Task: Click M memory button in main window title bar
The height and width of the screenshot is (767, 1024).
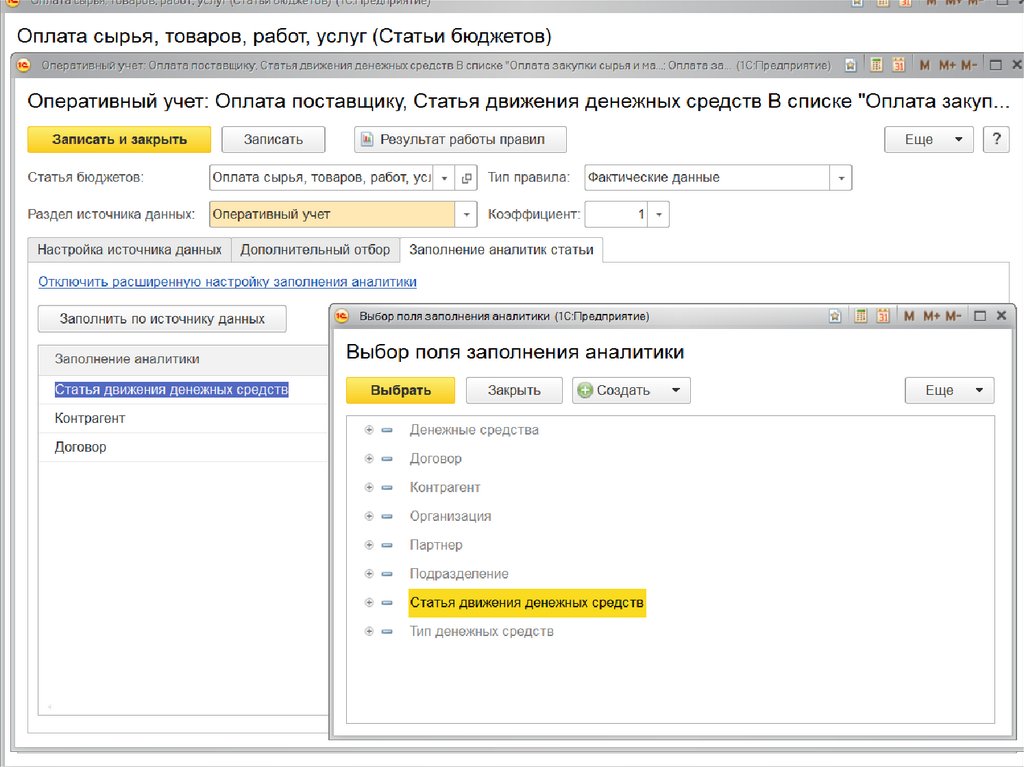Action: (924, 65)
